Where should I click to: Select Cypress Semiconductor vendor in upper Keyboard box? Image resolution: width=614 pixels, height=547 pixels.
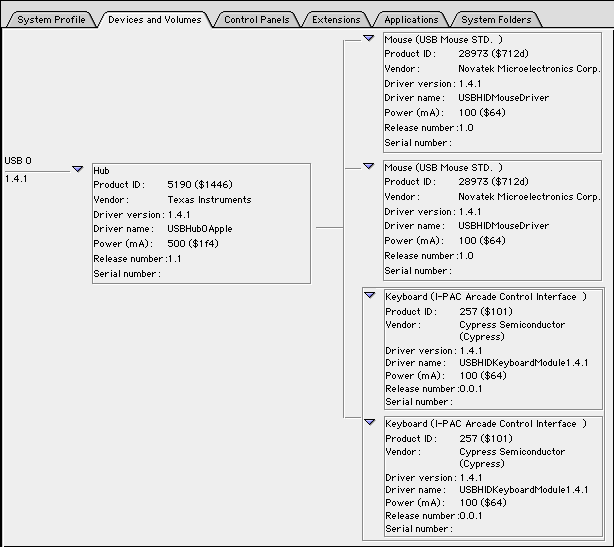[x=511, y=325]
